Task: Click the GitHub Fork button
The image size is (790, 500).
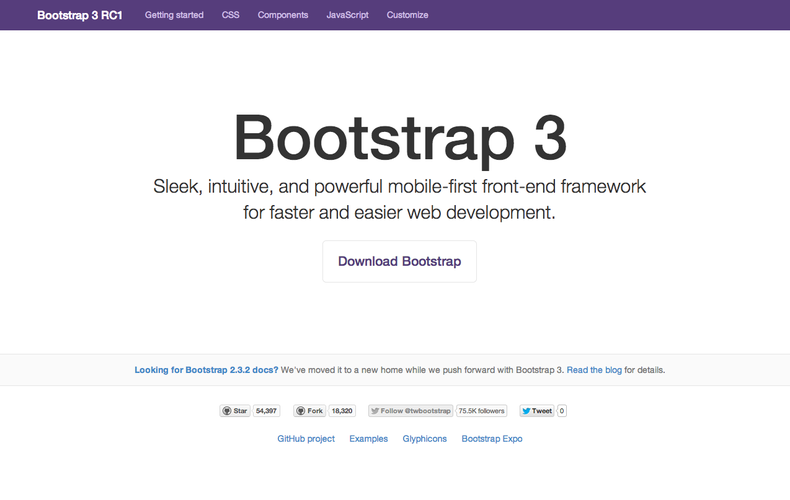Action: point(309,411)
